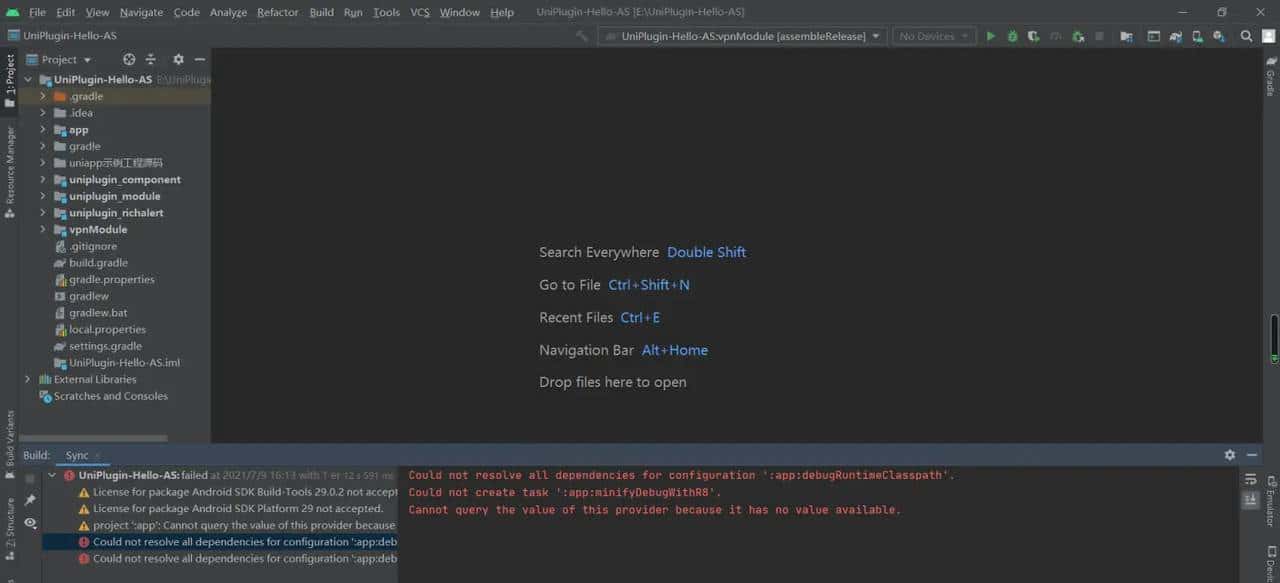
Task: Open Search Everywhere with the magnifier icon
Action: tap(1246, 35)
